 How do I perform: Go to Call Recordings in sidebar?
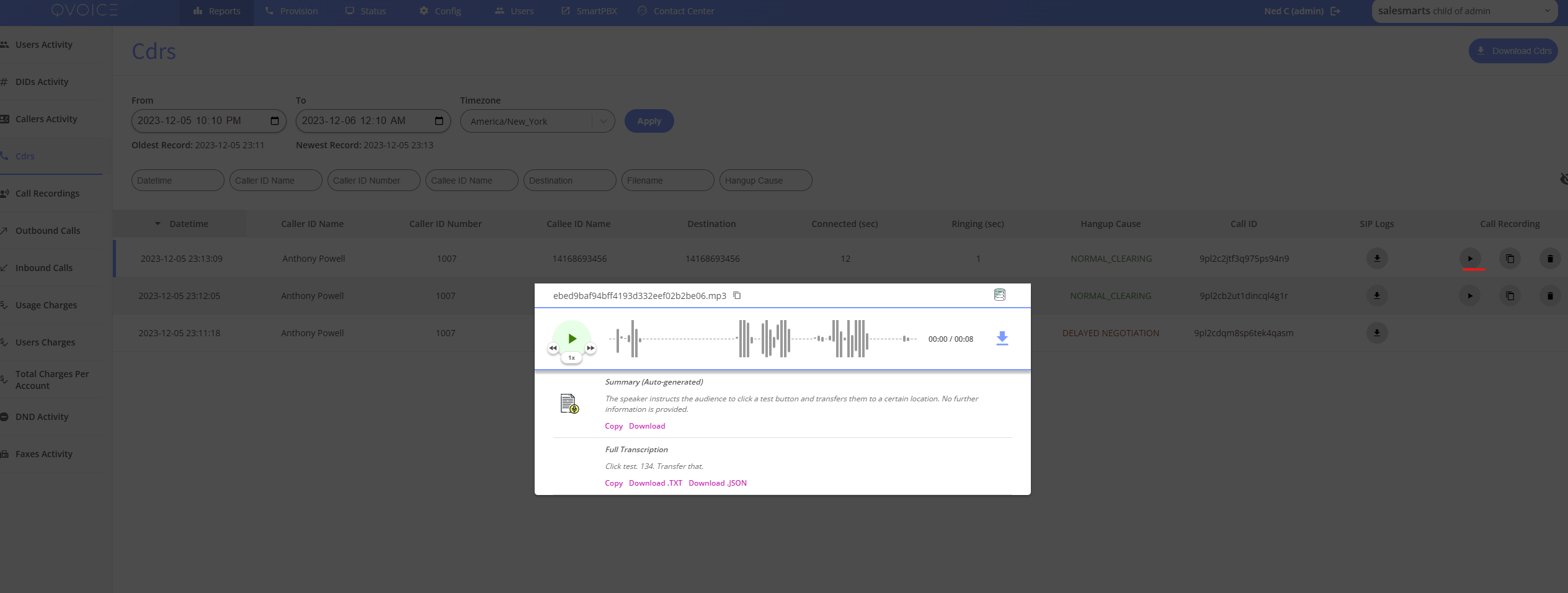click(47, 194)
